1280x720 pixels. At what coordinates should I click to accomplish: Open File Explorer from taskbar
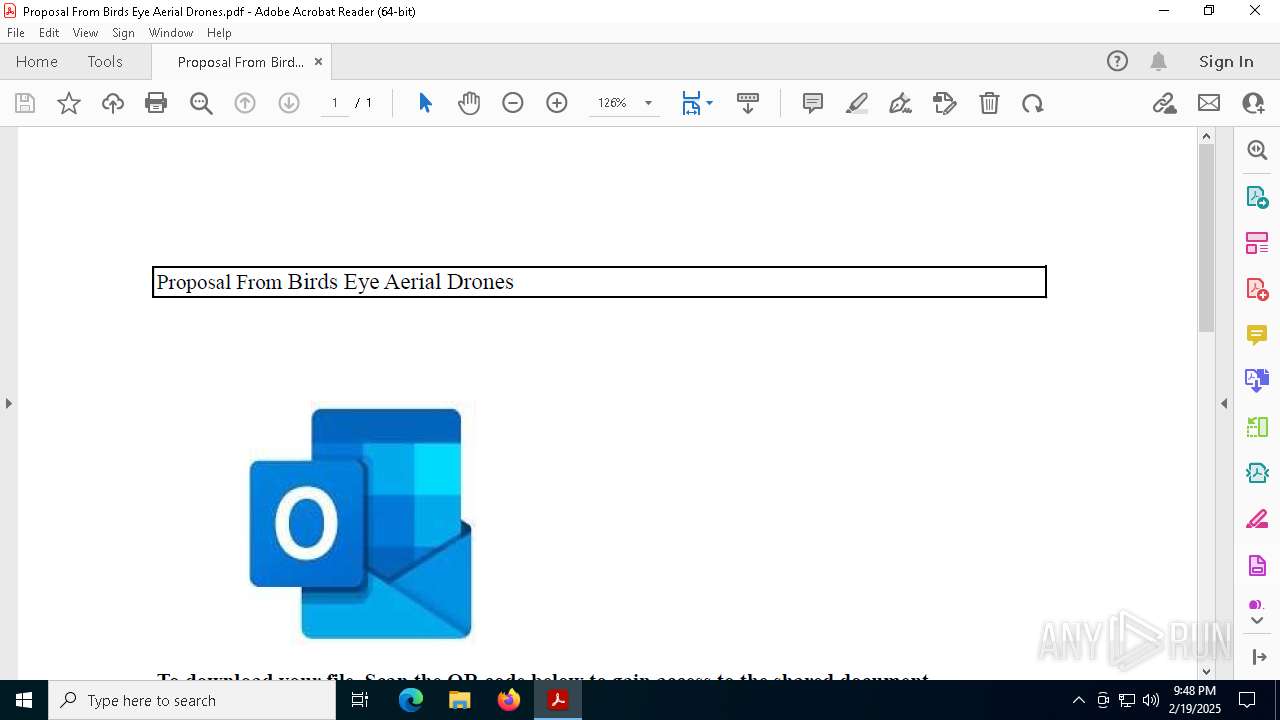pos(459,700)
